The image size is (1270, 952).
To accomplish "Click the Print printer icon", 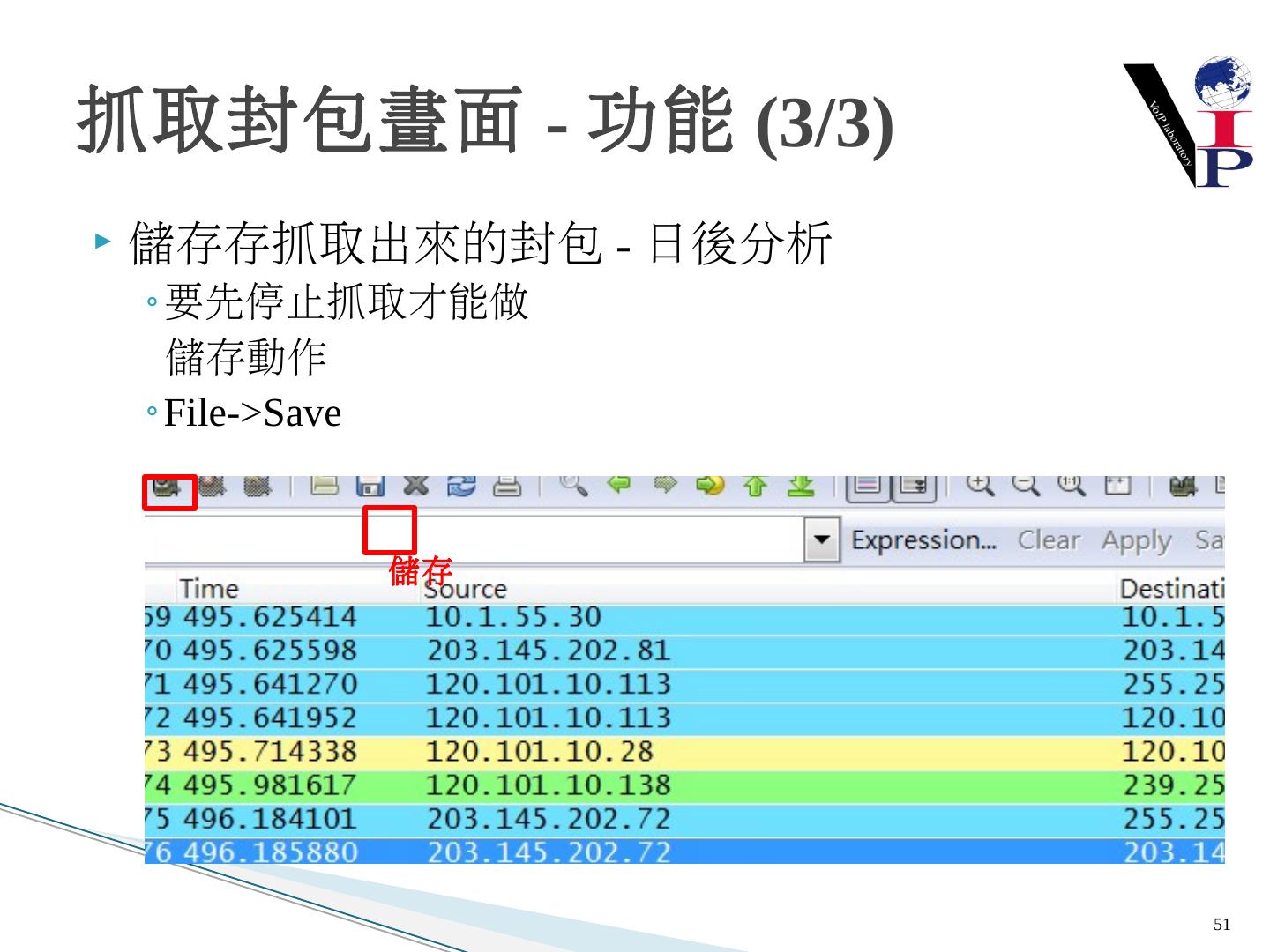I will point(506,485).
